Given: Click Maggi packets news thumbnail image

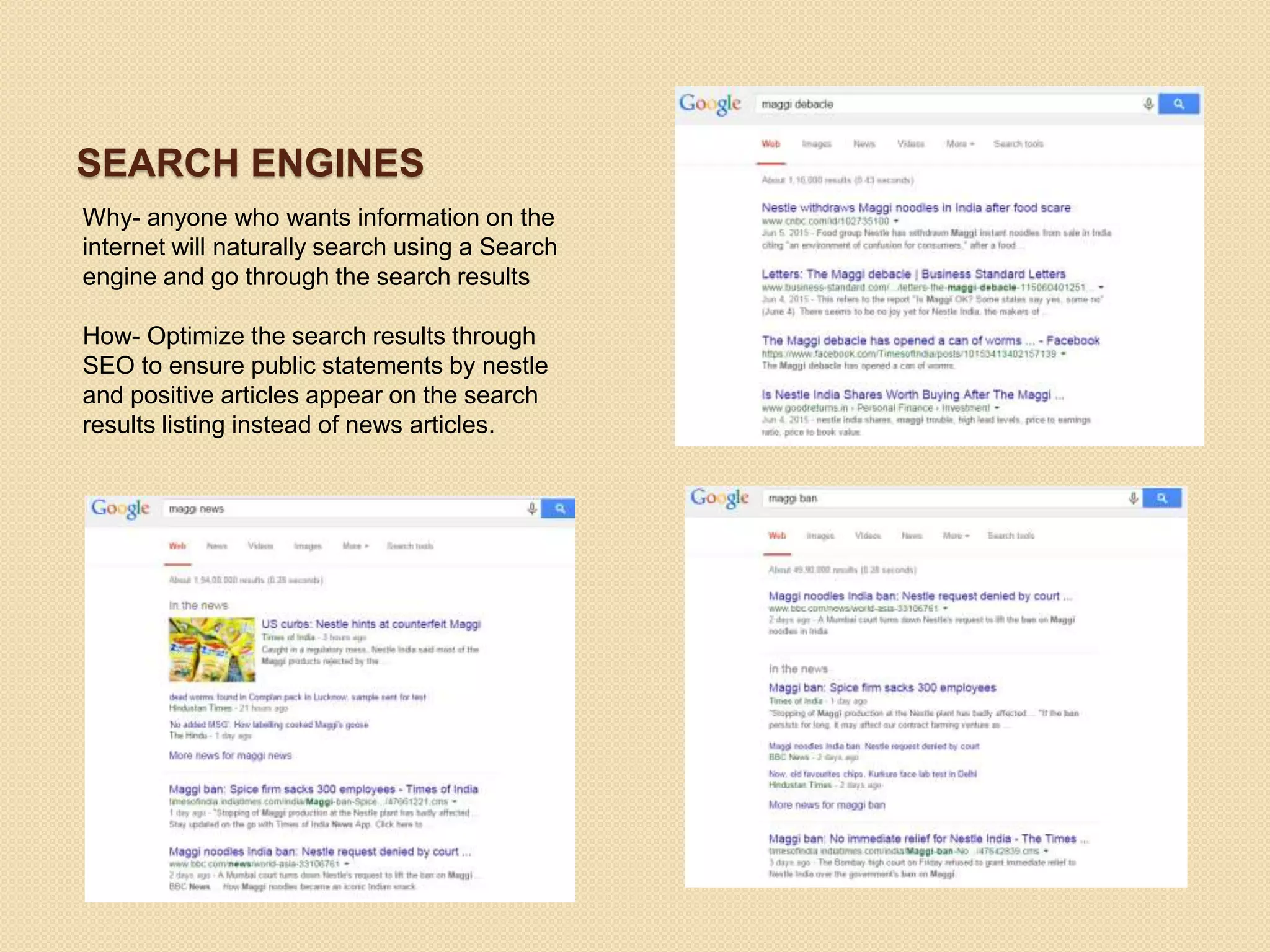Looking at the screenshot, I should 212,649.
